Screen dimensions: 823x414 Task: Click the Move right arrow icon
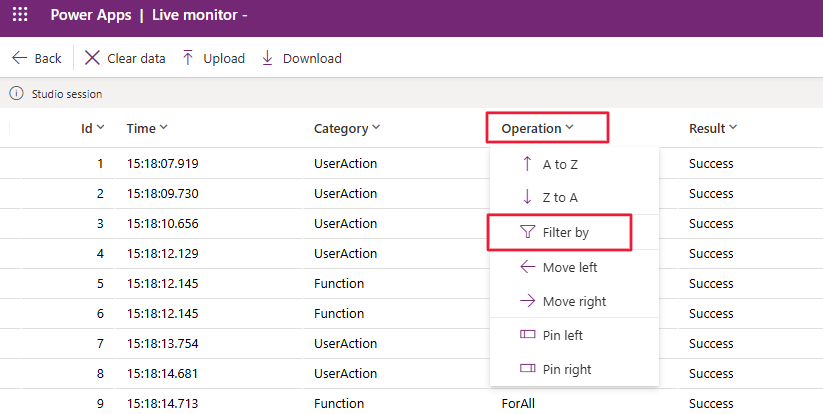point(527,301)
